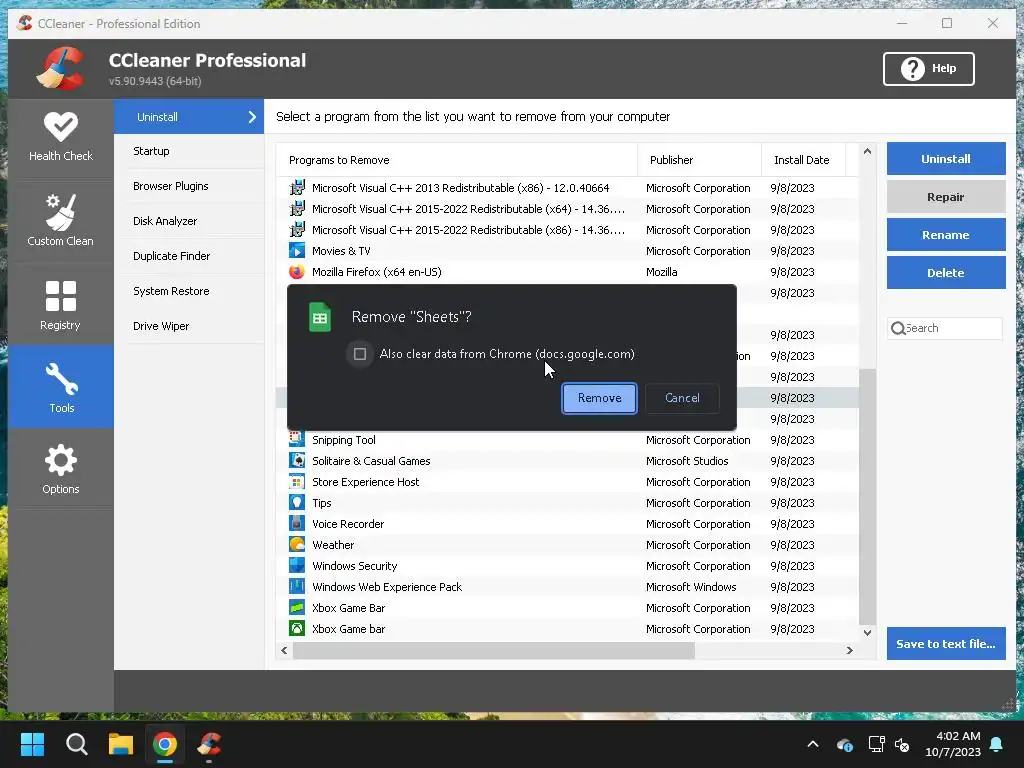This screenshot has height=768, width=1024.
Task: Open the Duplicate Finder tab
Action: [189, 256]
